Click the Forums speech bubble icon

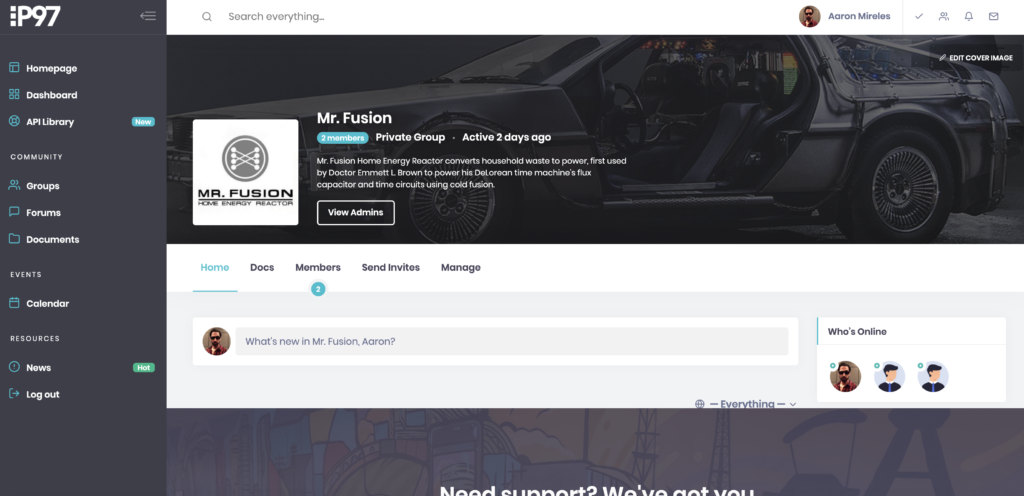coord(14,212)
